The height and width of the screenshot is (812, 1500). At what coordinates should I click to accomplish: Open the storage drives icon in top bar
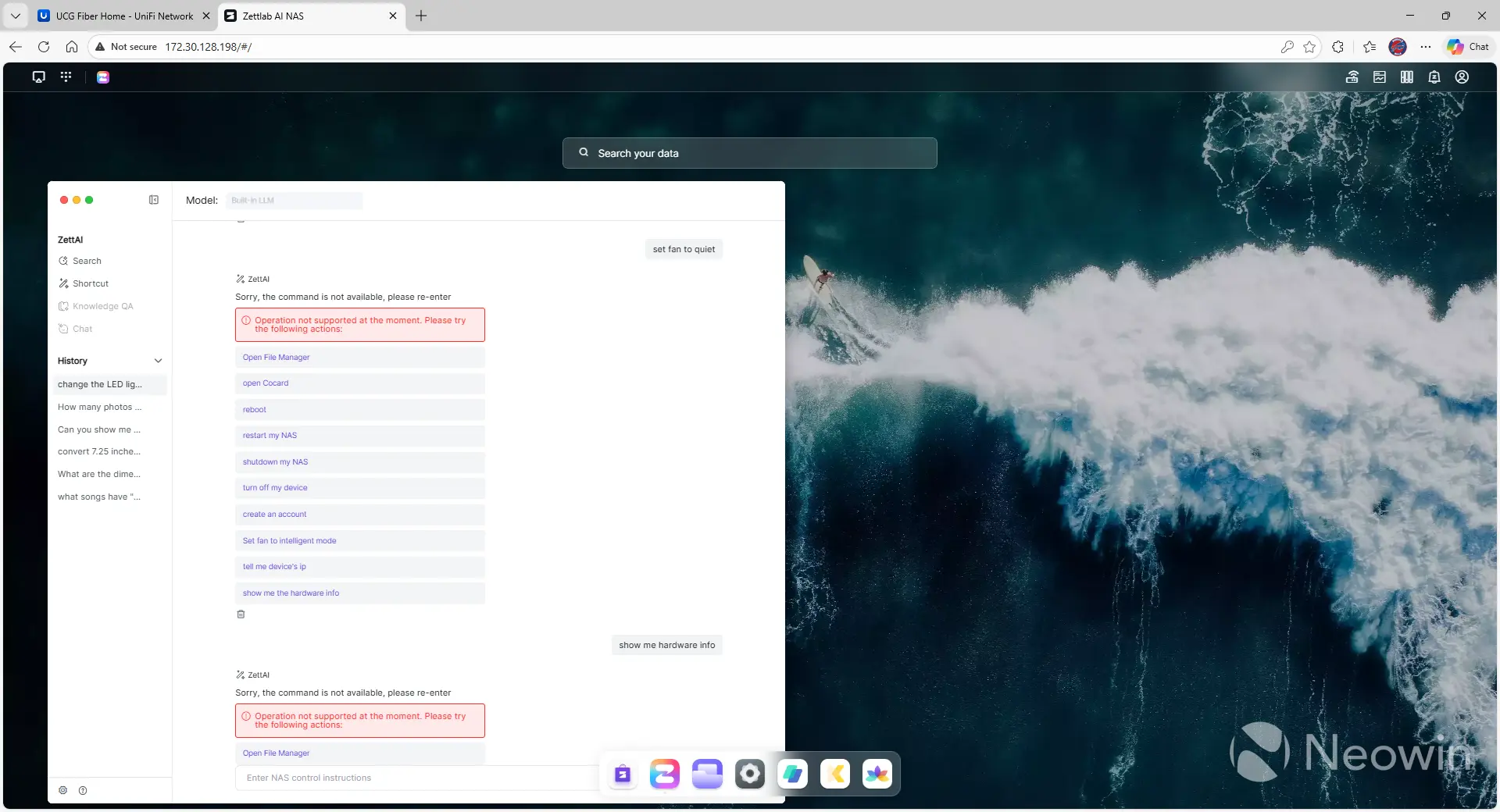(x=1407, y=77)
